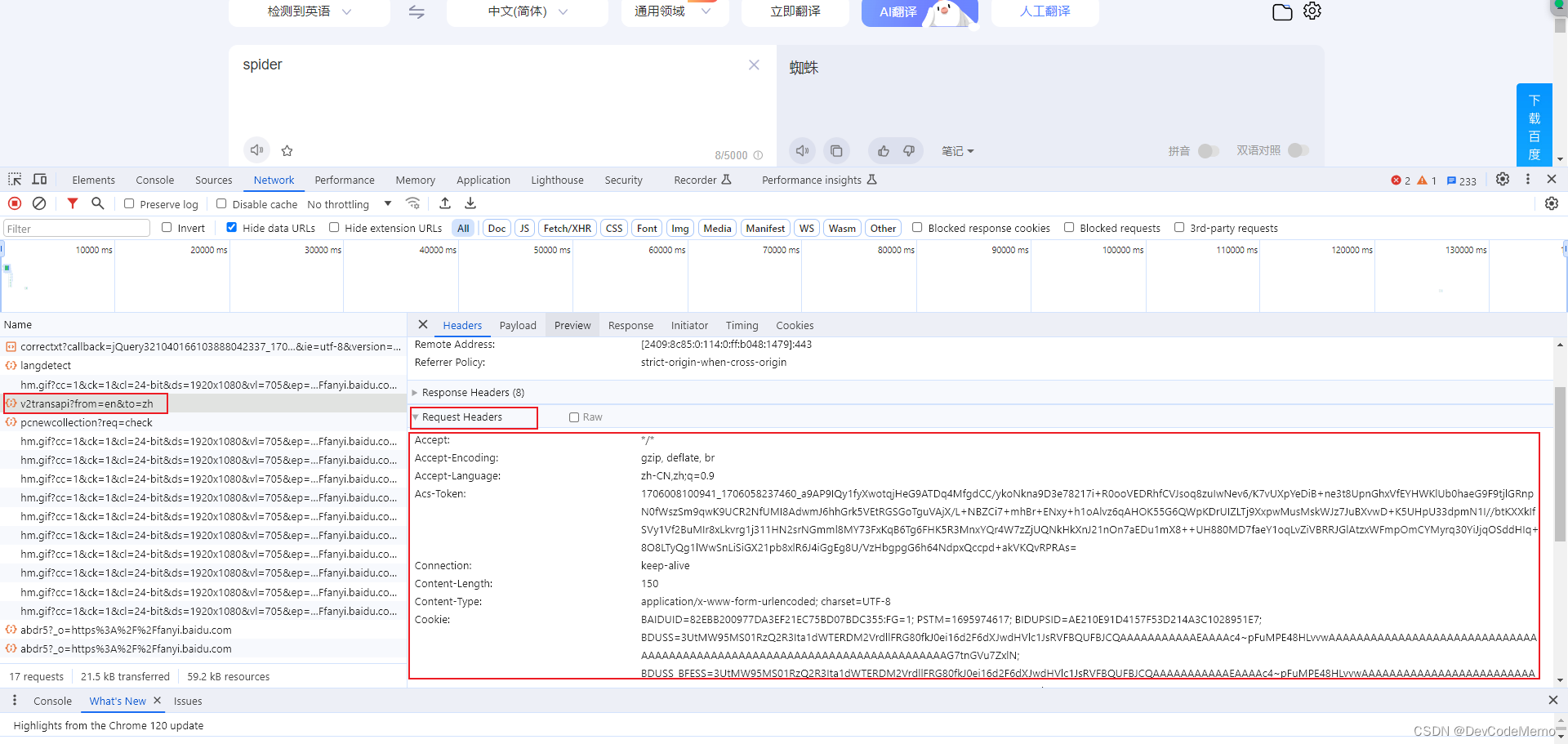The width and height of the screenshot is (1568, 744).
Task: Uncheck Hide data URLs
Action: tap(232, 228)
